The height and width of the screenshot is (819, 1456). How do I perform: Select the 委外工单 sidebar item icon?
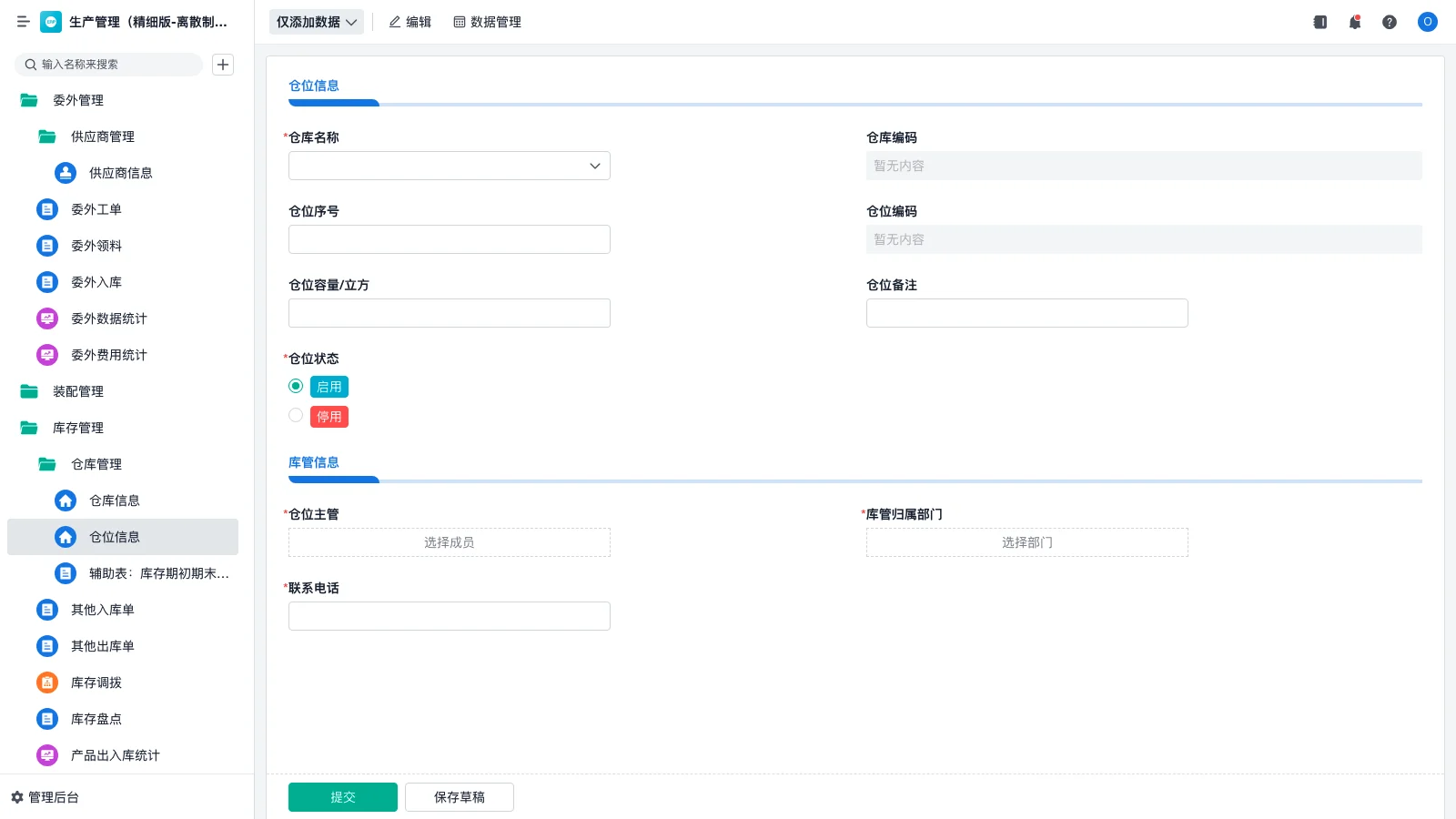pyautogui.click(x=46, y=209)
